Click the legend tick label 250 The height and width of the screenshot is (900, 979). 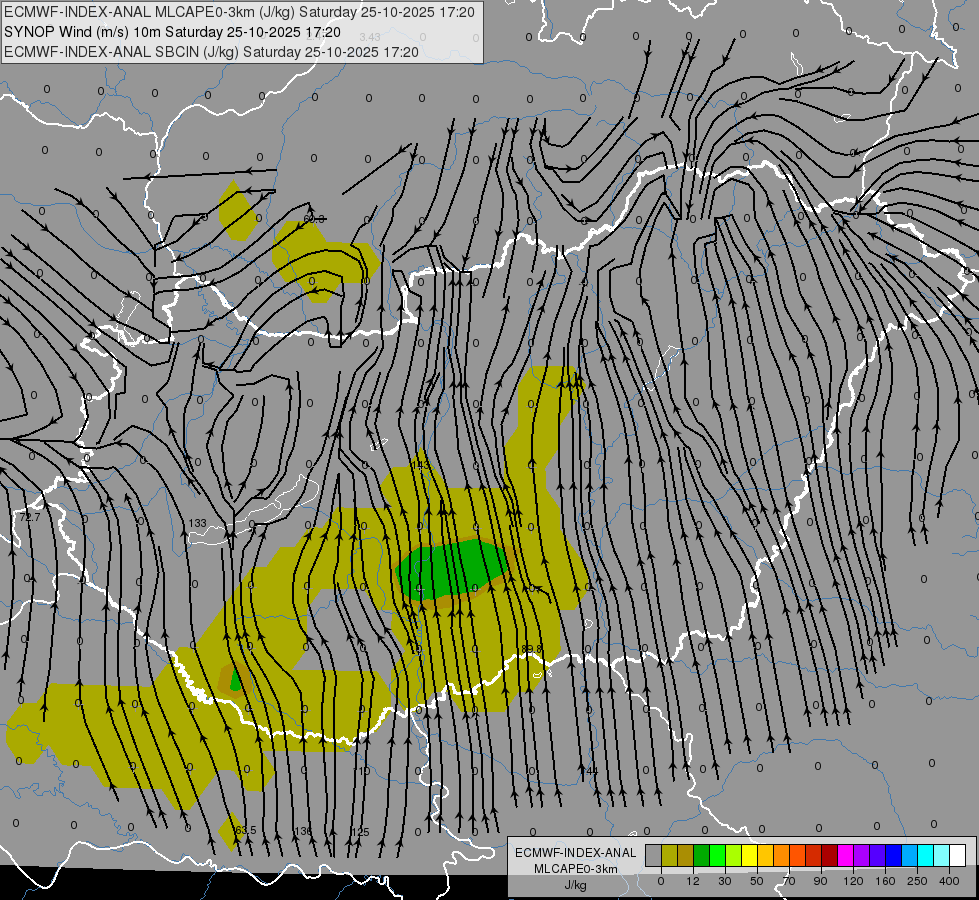point(917,881)
